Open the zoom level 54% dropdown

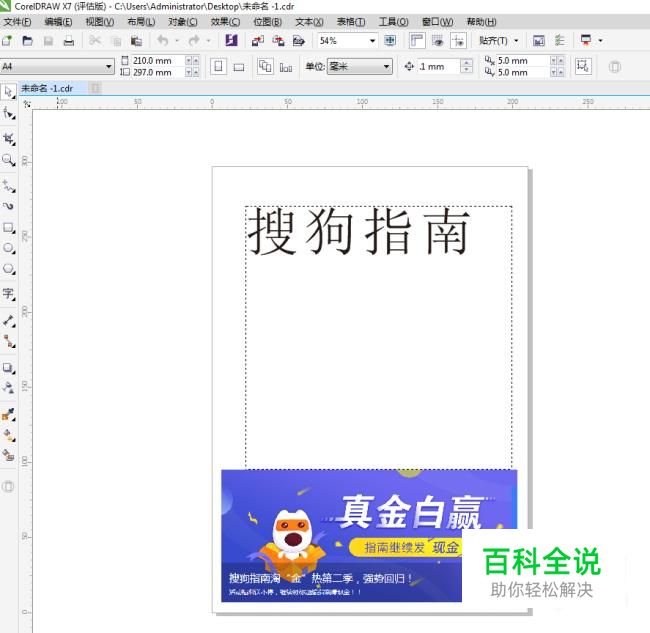point(372,41)
